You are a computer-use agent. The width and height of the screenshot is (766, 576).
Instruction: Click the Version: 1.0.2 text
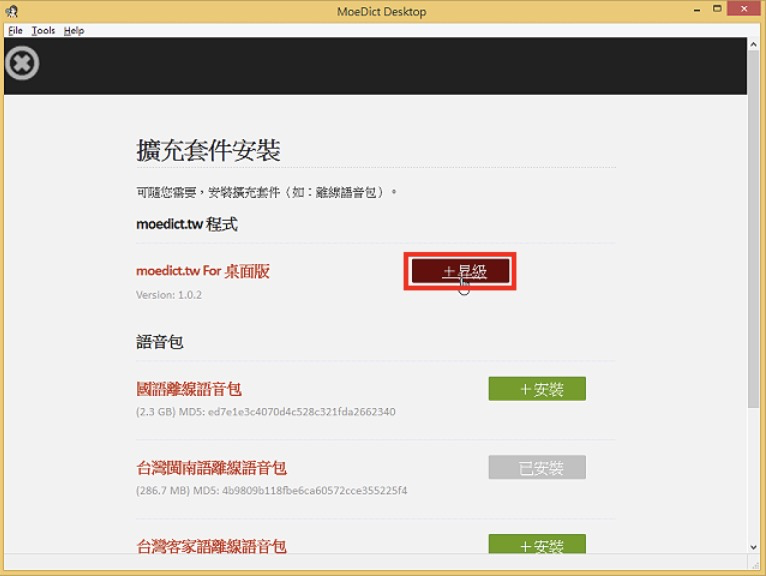pyautogui.click(x=169, y=295)
